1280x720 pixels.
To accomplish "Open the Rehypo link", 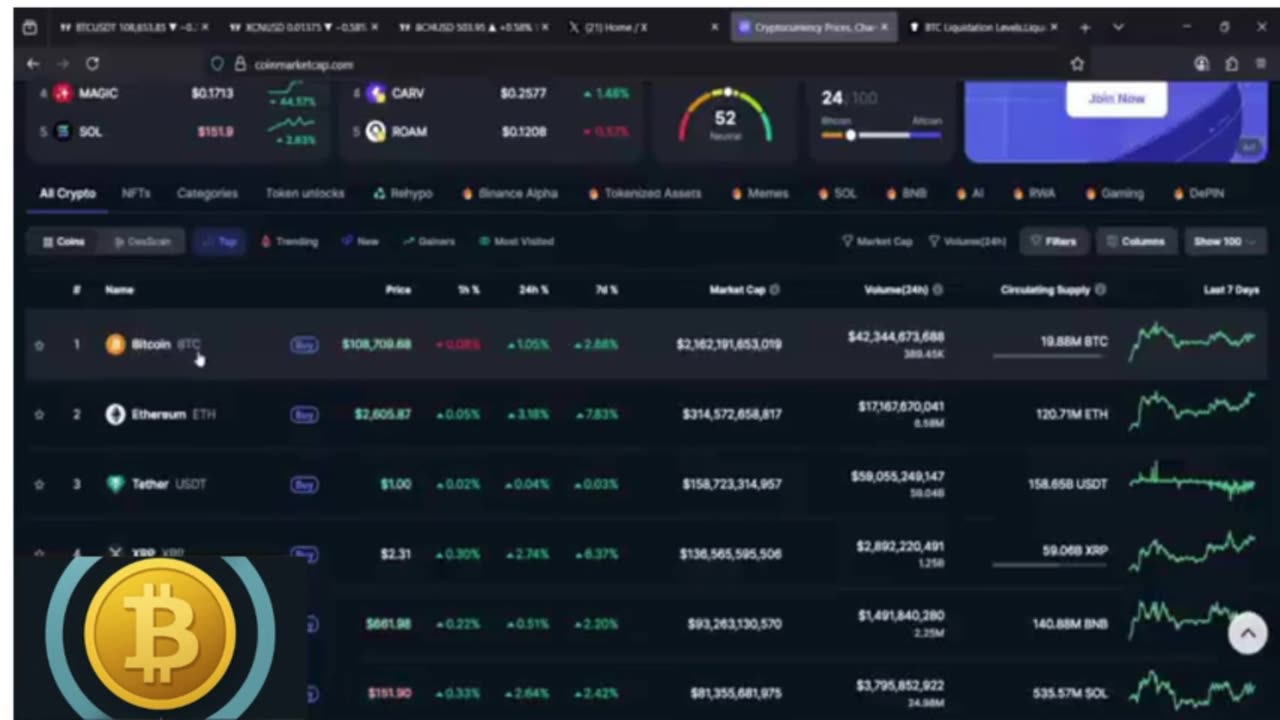I will tap(403, 194).
